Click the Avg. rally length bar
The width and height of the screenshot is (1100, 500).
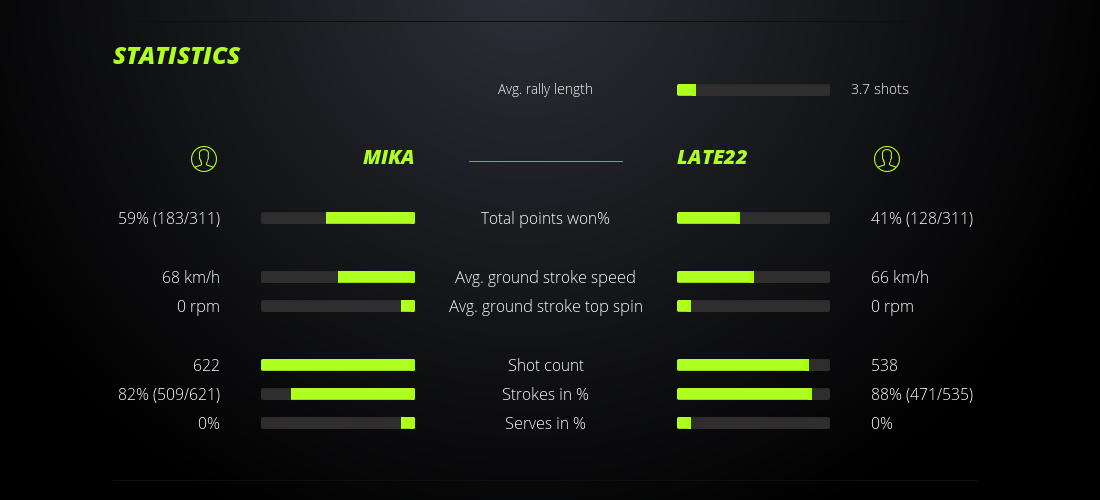coord(753,90)
